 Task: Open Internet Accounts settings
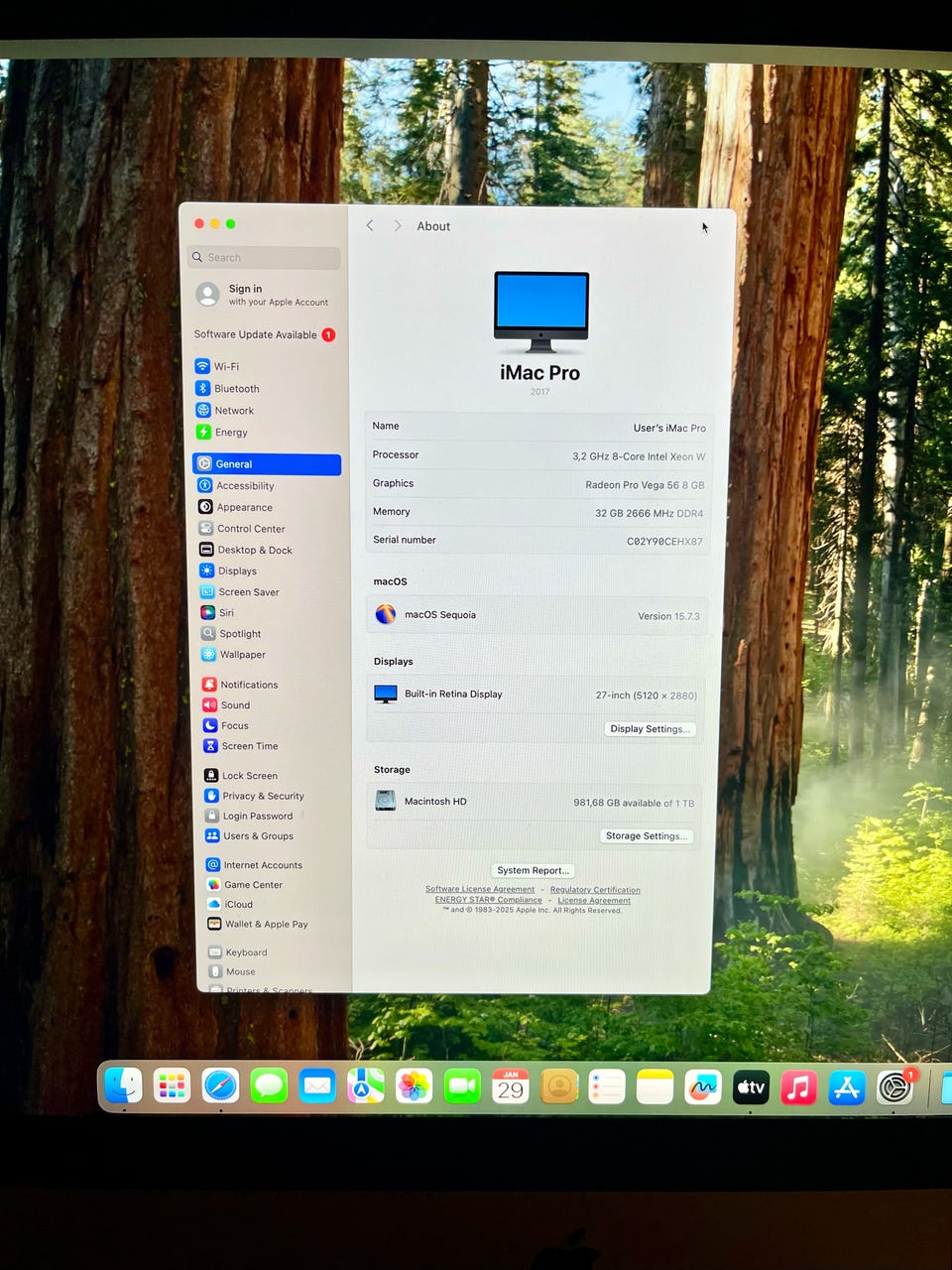click(254, 865)
